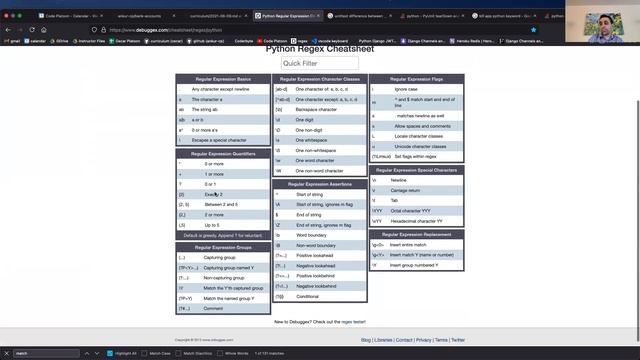The width and height of the screenshot is (640, 360).
Task: Switch to the second browser tab about accounts
Action: click(x=143, y=16)
